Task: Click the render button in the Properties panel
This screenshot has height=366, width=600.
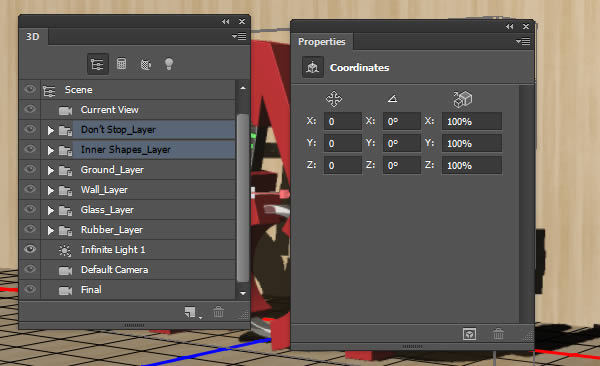Action: (469, 334)
